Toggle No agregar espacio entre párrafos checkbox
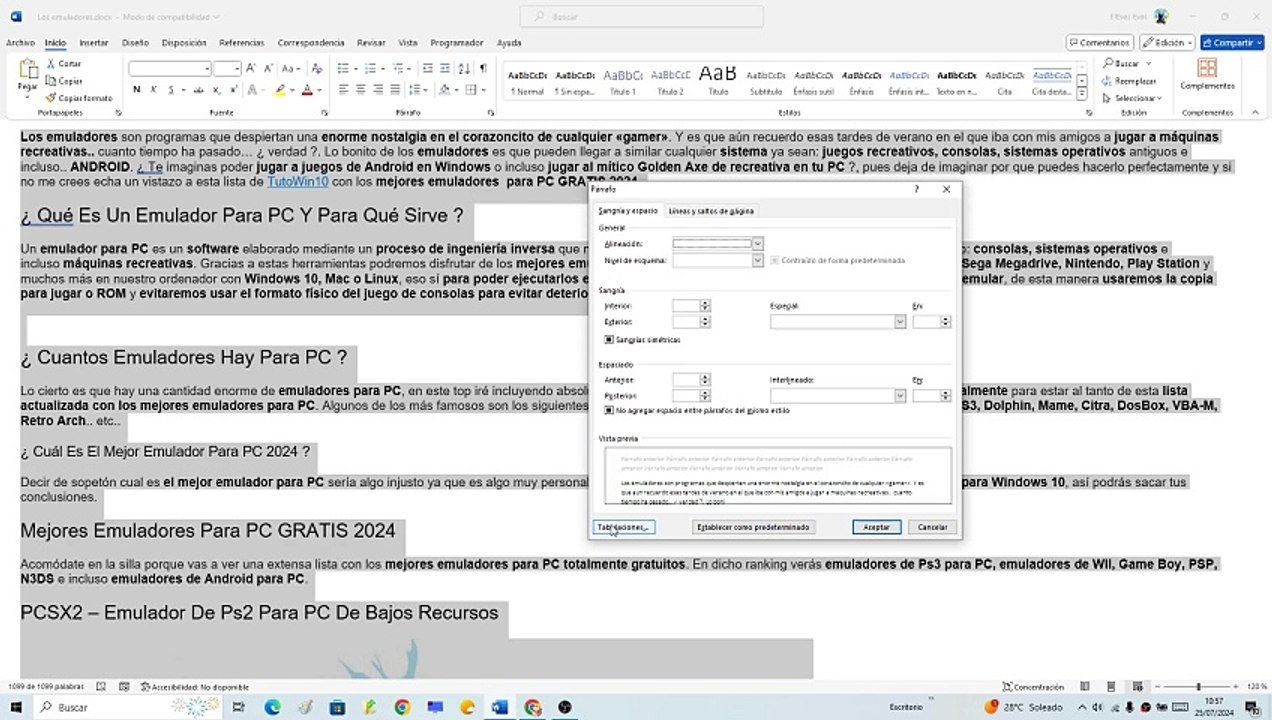Viewport: 1272px width, 720px height. pos(609,410)
